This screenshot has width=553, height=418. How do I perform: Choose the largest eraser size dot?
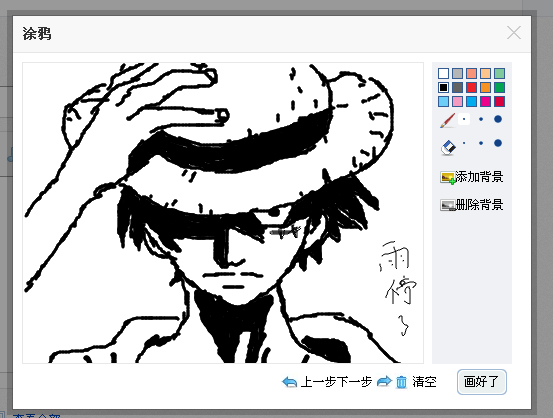tap(498, 143)
